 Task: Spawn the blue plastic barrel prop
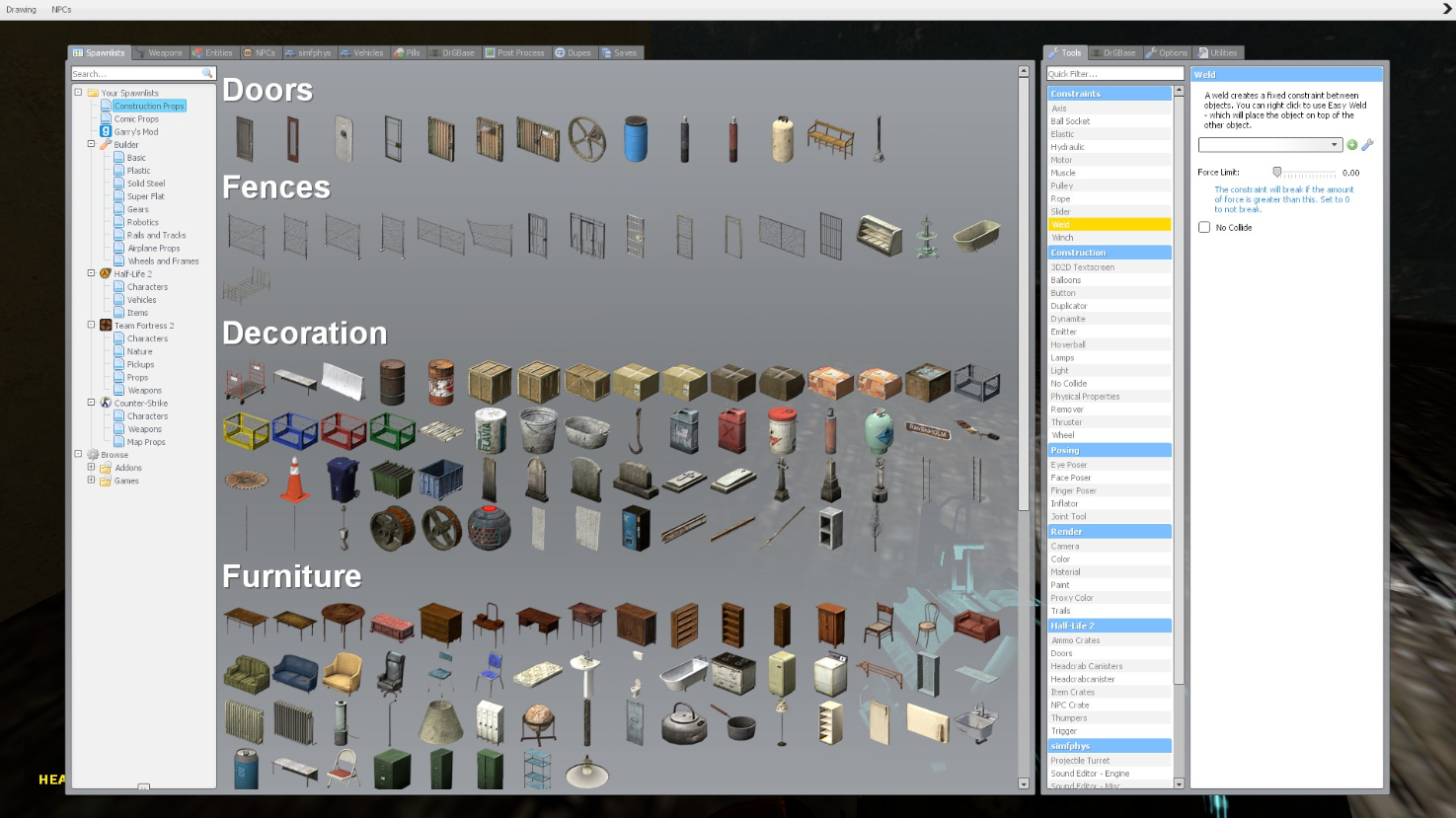click(x=636, y=138)
